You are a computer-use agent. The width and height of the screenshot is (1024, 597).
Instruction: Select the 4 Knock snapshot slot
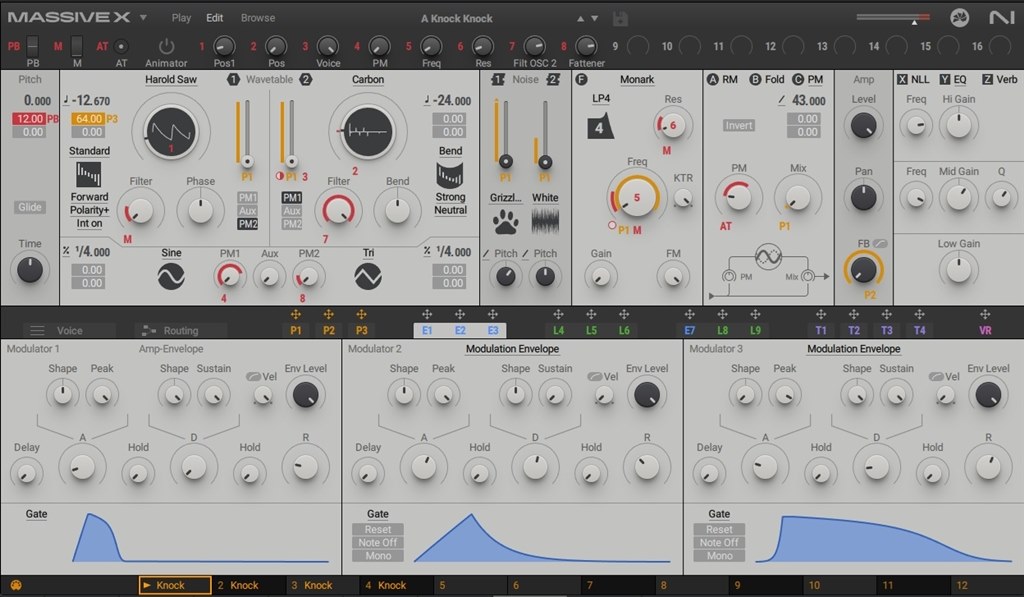click(x=395, y=584)
